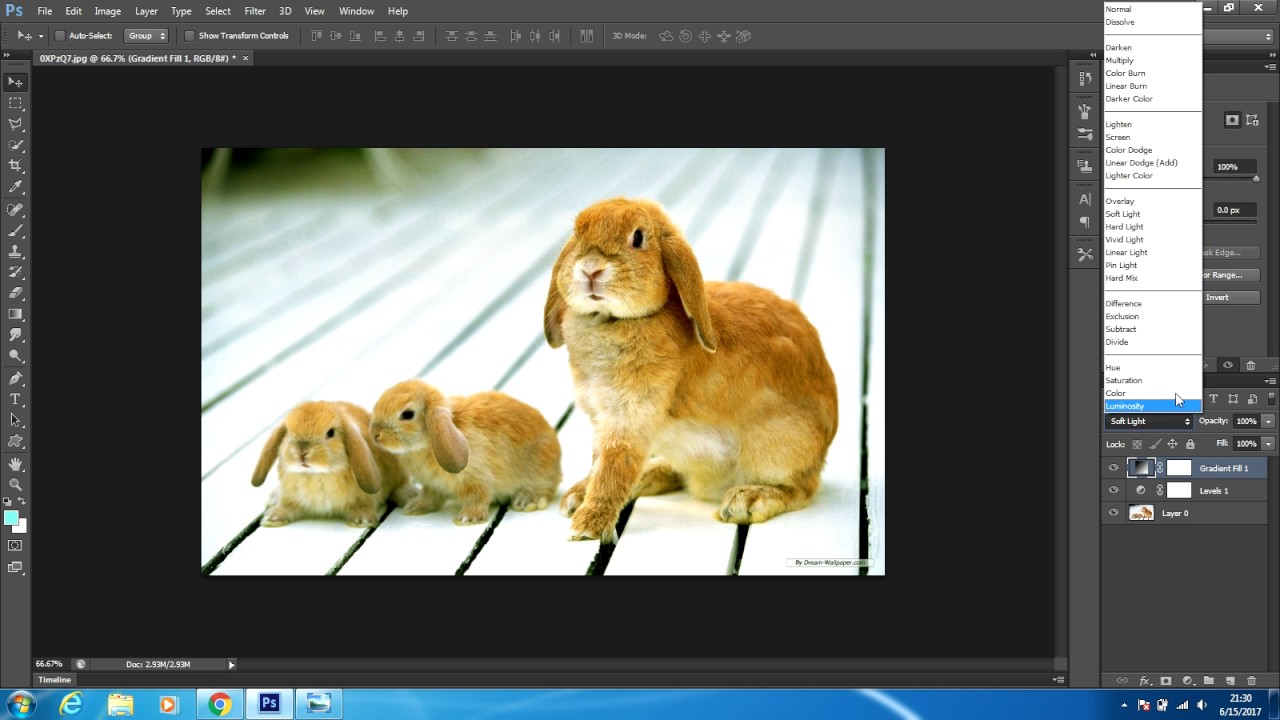
Task: Expand the layer Opacity dropdown arrow
Action: pos(1268,421)
